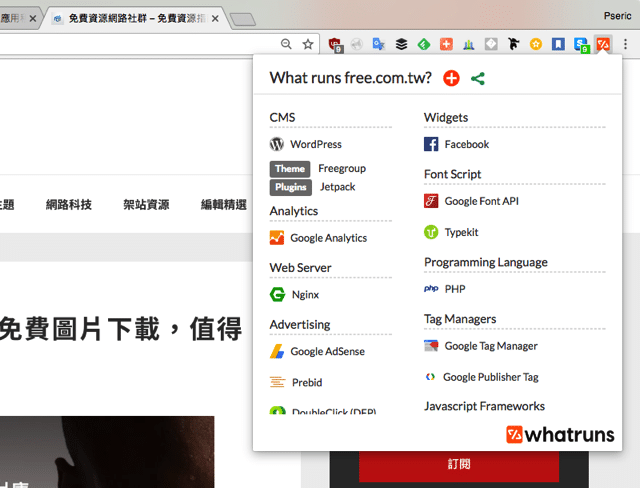Switch to the 免費資源網路社群 browser tab
This screenshot has width=640, height=488.
(130, 18)
